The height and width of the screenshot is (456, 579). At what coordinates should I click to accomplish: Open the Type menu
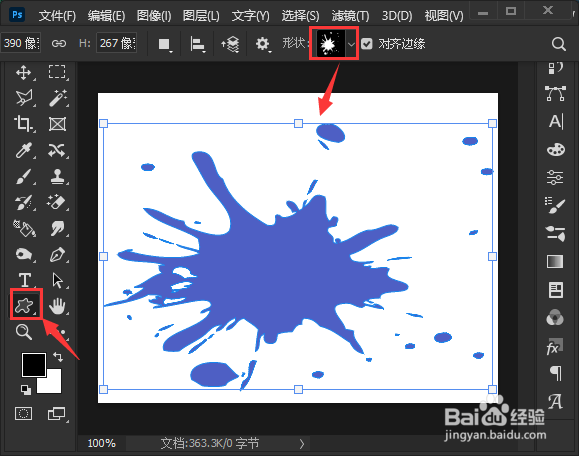click(x=251, y=16)
